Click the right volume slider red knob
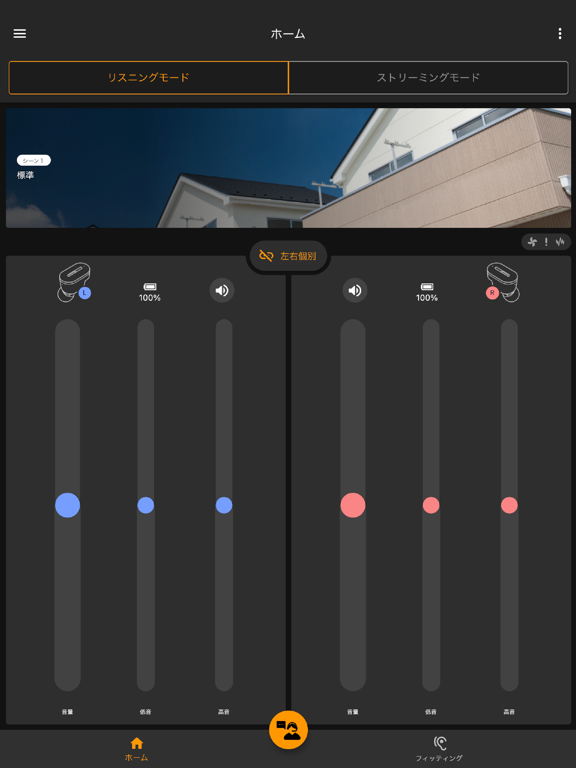The height and width of the screenshot is (768, 576). 353,505
